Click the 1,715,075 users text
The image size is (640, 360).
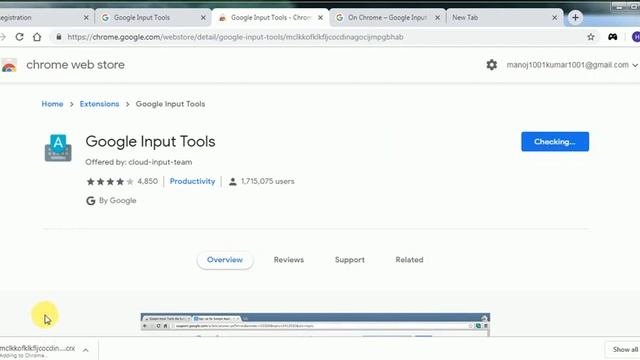[x=267, y=181]
